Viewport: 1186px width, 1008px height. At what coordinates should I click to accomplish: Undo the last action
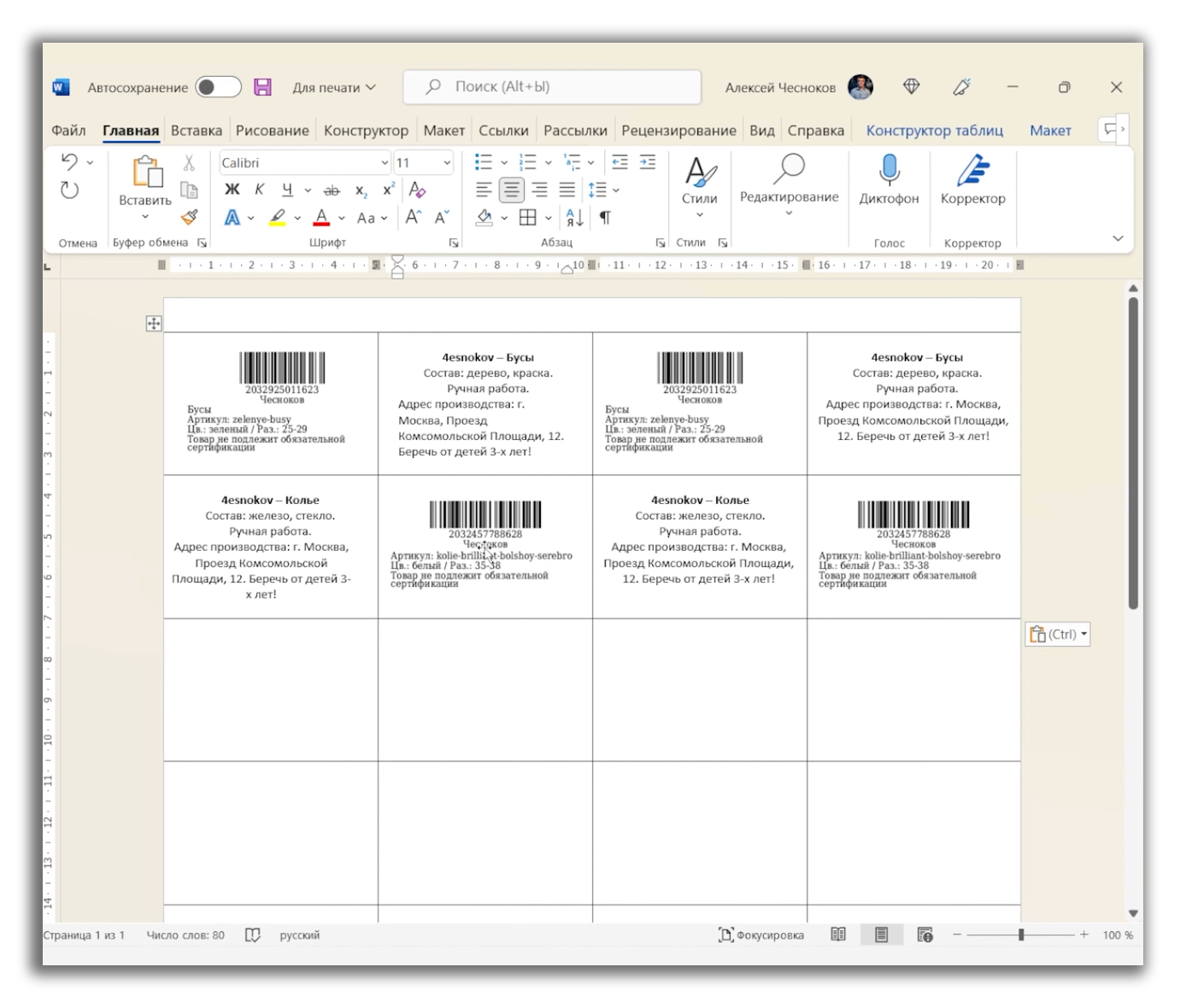69,161
